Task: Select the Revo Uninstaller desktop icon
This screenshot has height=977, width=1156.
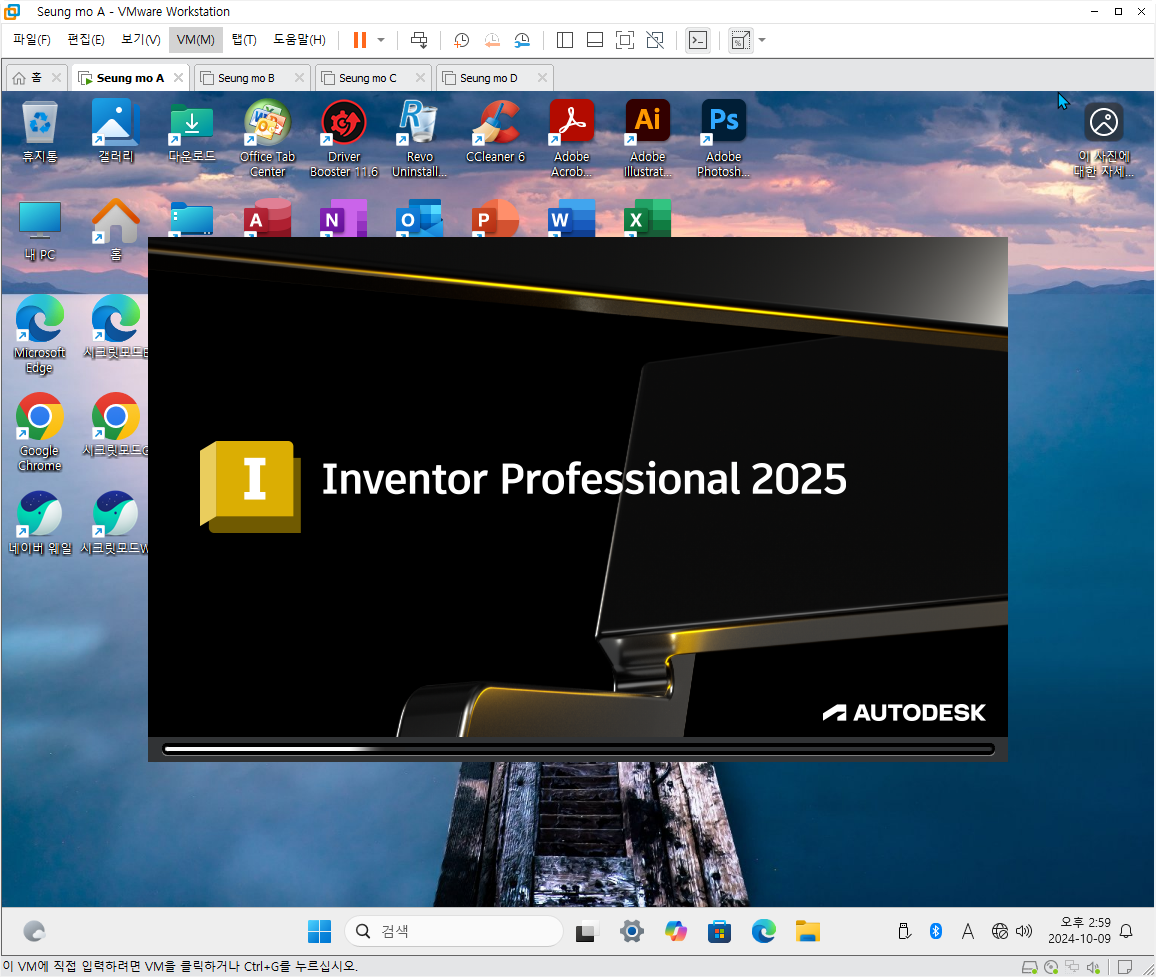Action: pos(419,139)
